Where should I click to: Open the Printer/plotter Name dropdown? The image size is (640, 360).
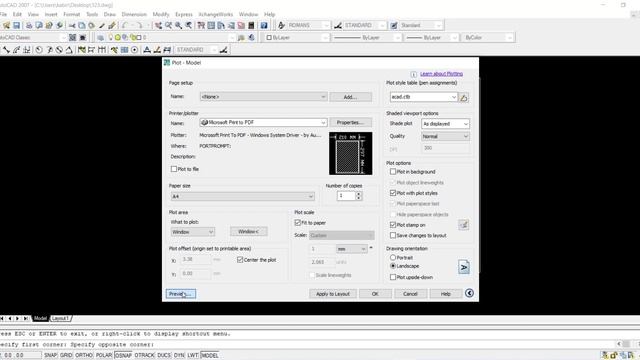pos(263,122)
